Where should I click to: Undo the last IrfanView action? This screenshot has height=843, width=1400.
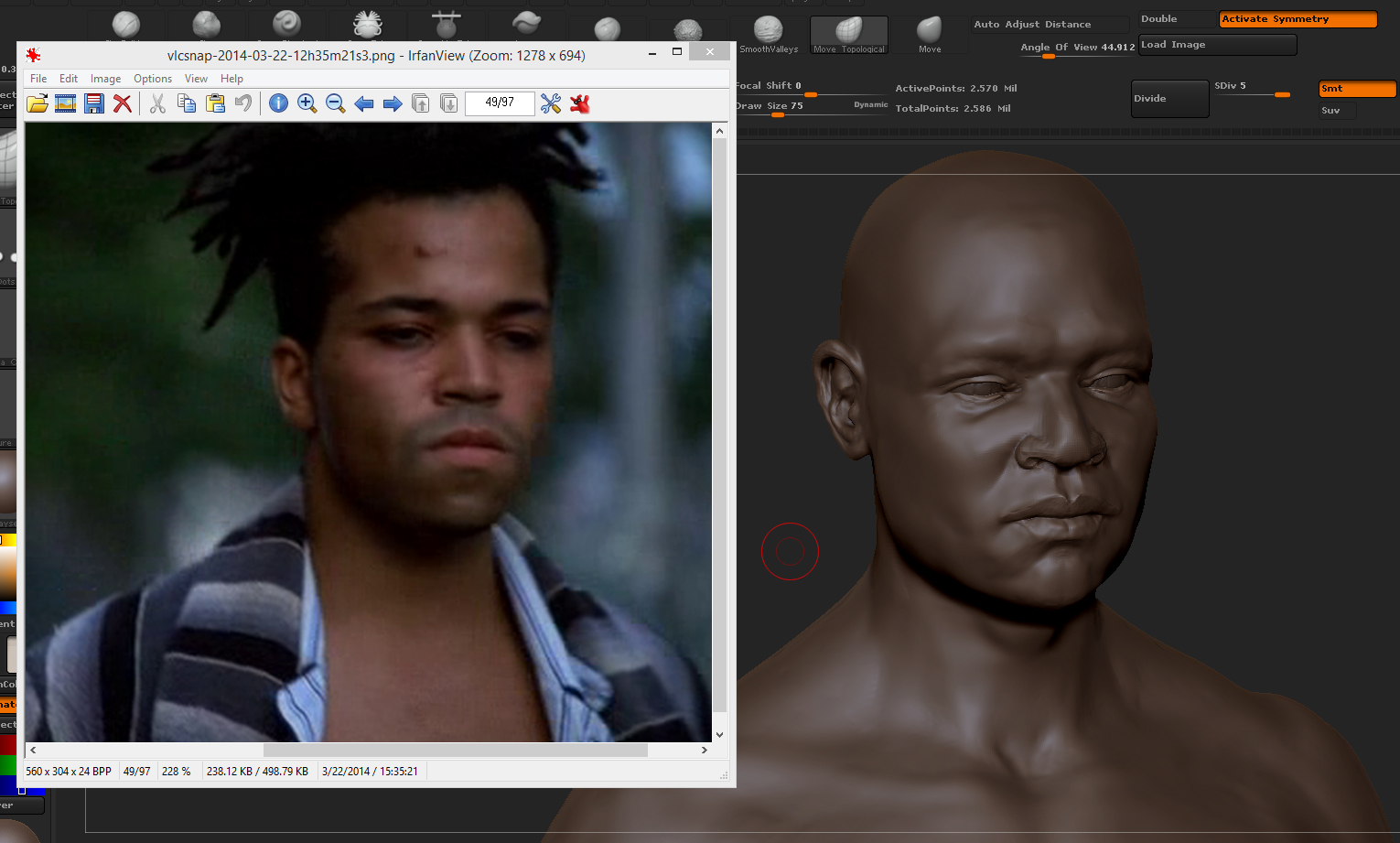point(243,103)
